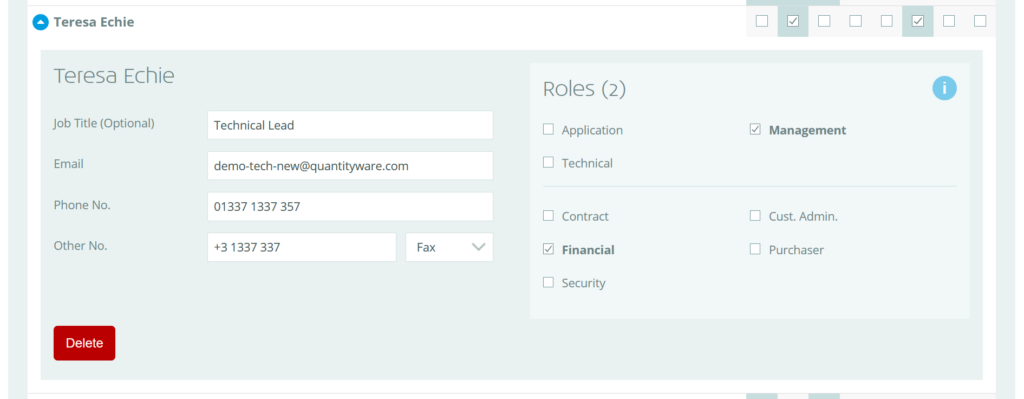The height and width of the screenshot is (399, 1024).
Task: Collapse the Teresa Echie row arrow
Action: pyautogui.click(x=40, y=22)
